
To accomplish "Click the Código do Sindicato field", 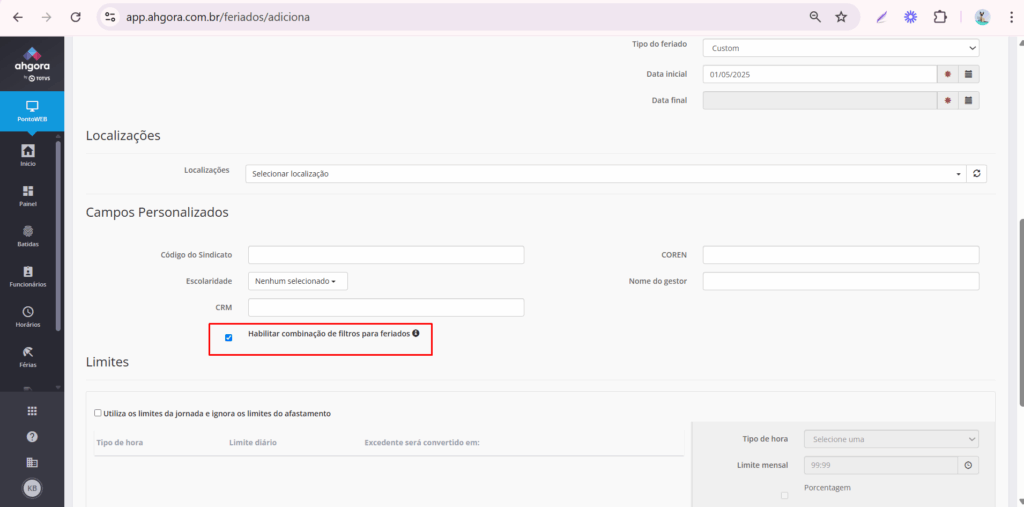I will point(386,255).
